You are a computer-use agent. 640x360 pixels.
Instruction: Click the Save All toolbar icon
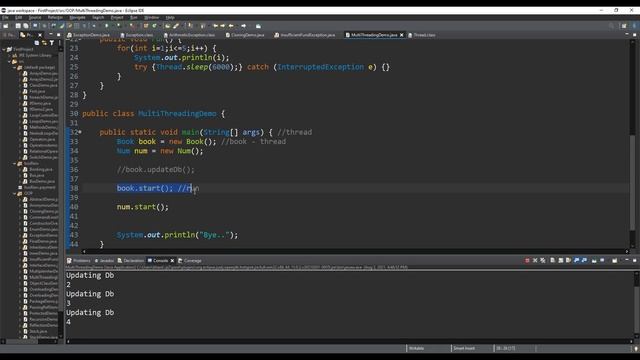coord(25,26)
